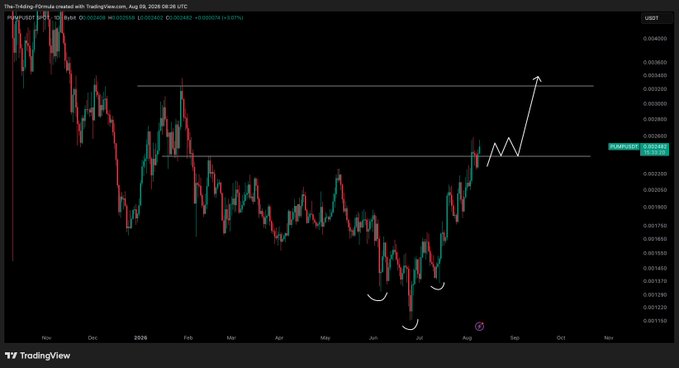Click the 0.002200 price axis label
679x368 pixels.
point(655,174)
